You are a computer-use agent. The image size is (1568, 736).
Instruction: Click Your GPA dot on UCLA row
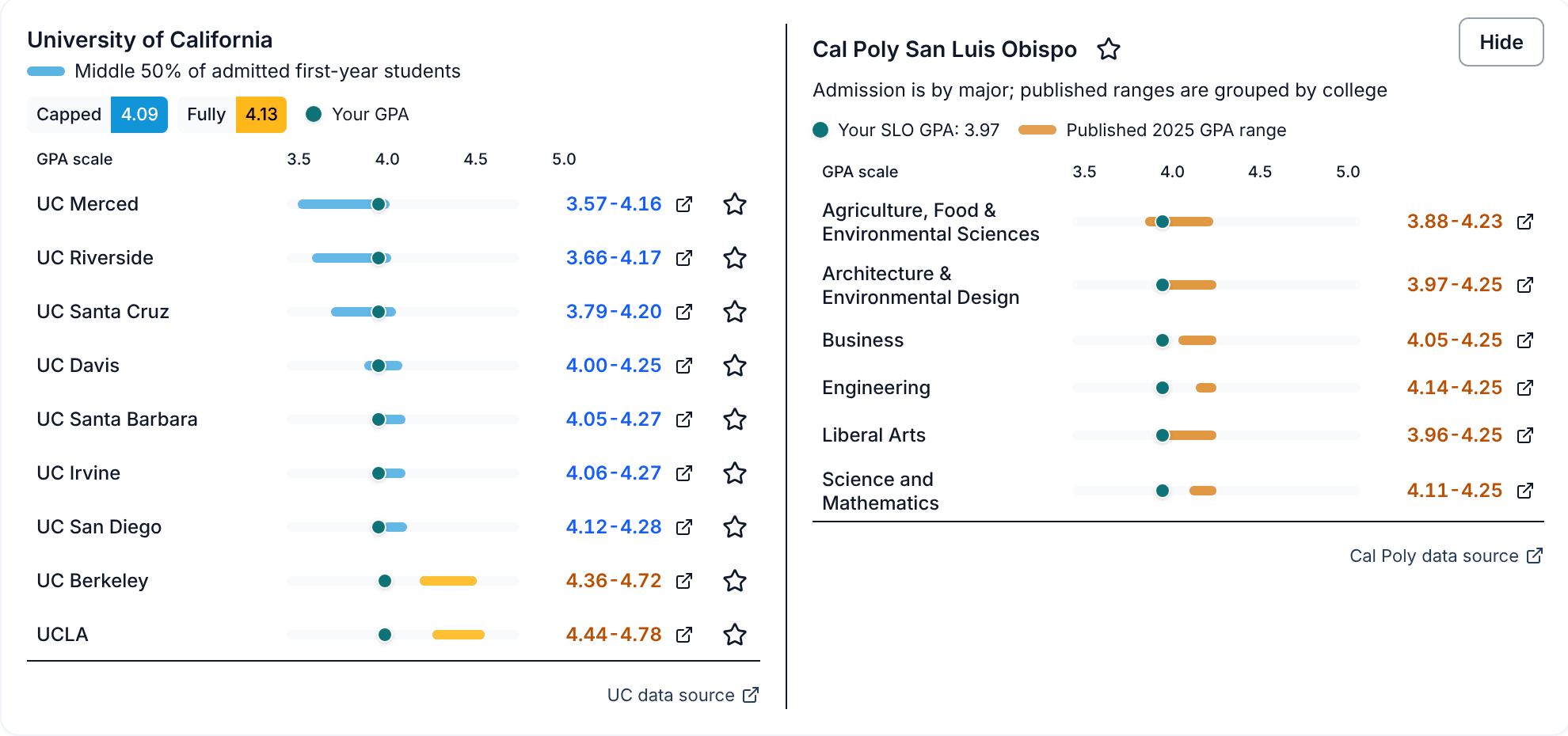click(385, 635)
